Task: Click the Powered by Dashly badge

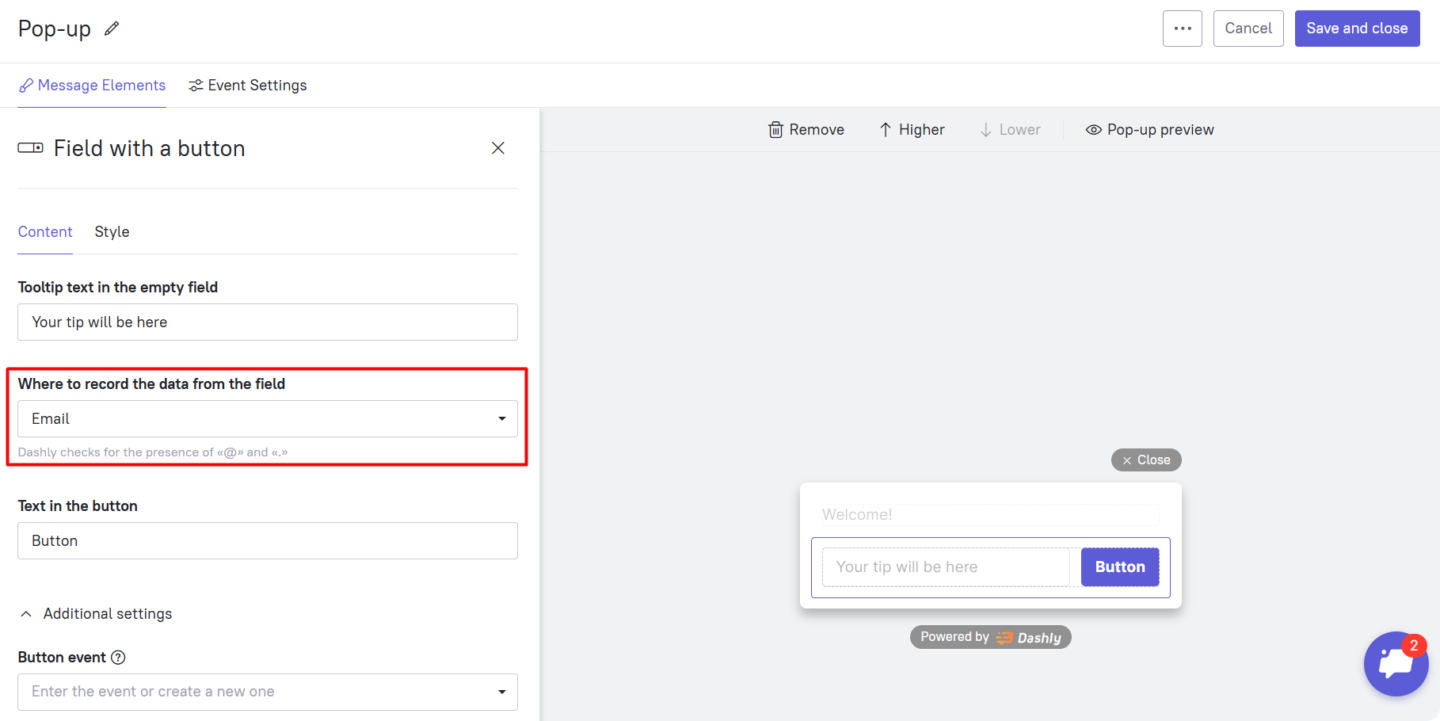Action: (990, 637)
